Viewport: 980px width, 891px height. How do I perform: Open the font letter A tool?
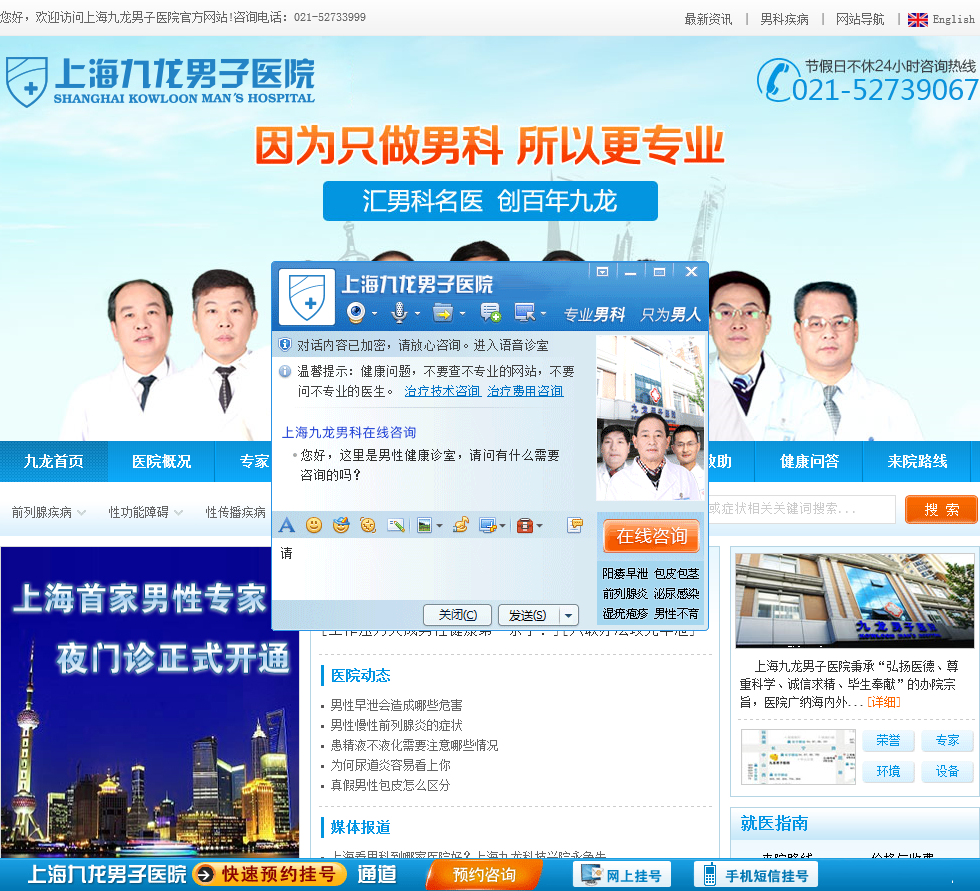pos(287,525)
